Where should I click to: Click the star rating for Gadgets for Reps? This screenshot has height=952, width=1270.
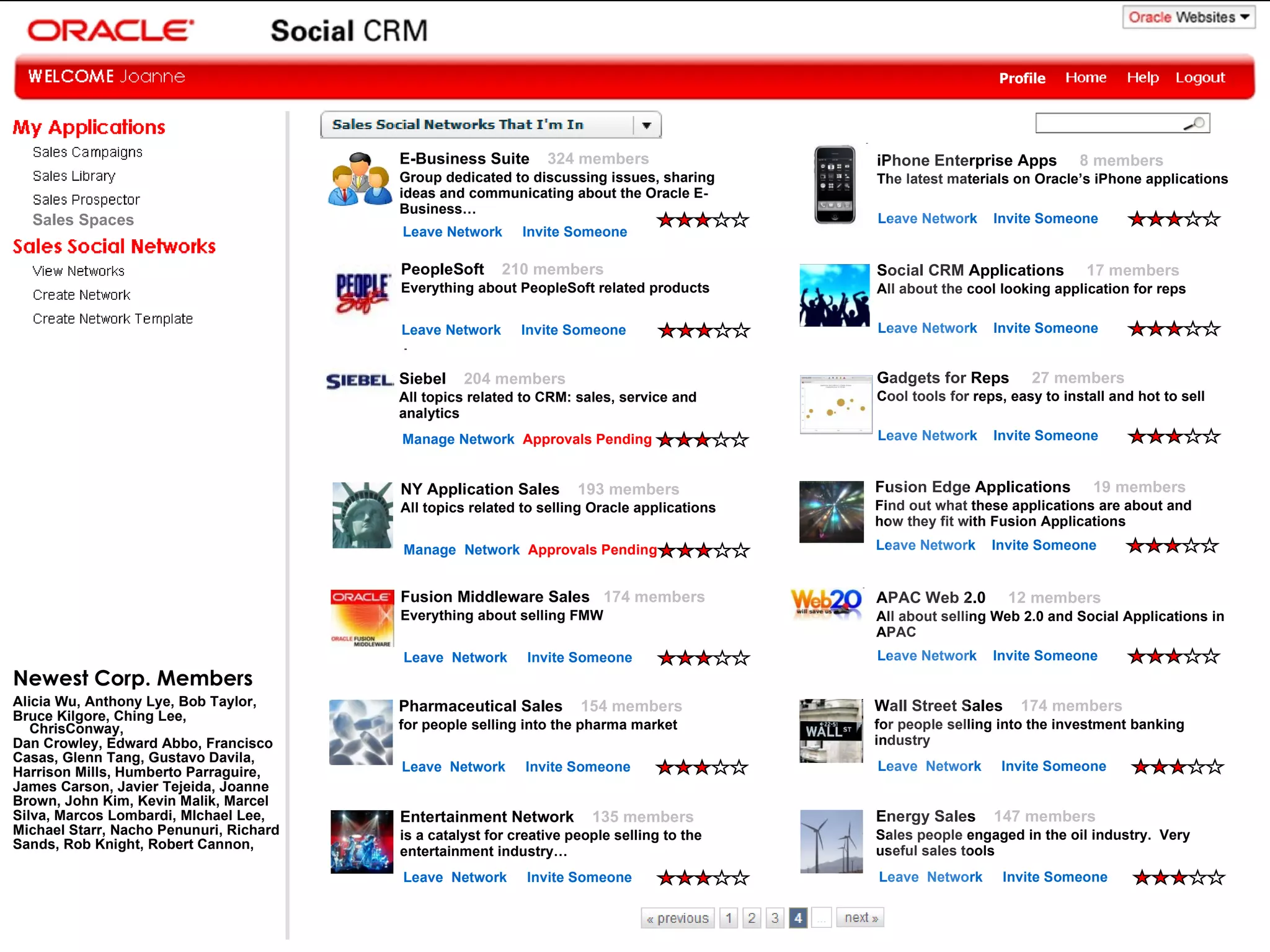[1174, 436]
